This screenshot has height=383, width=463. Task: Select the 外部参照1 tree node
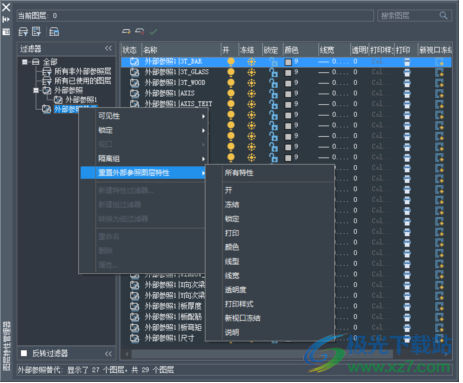point(81,100)
